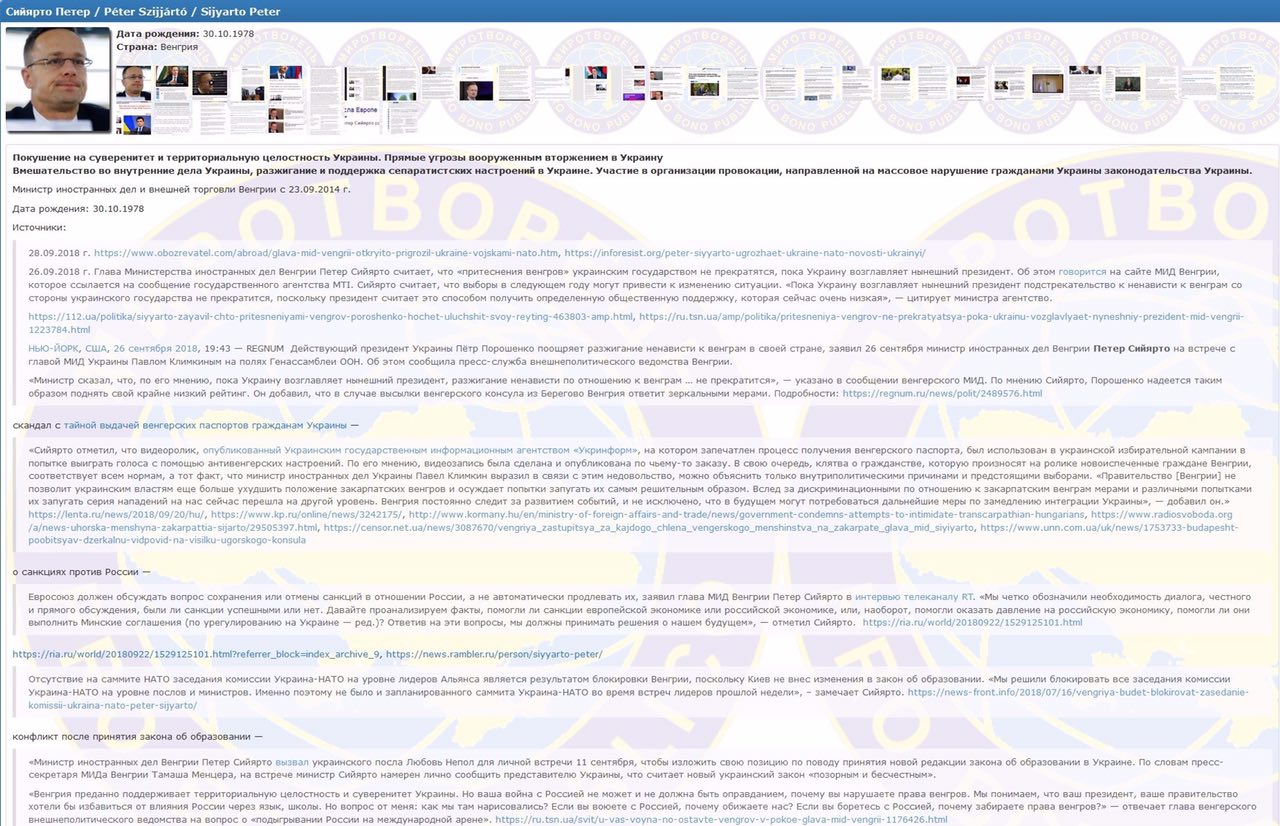Screen dimensions: 1280x826
Task: Click the '28.09.2018 г.' date text
Action: point(59,253)
